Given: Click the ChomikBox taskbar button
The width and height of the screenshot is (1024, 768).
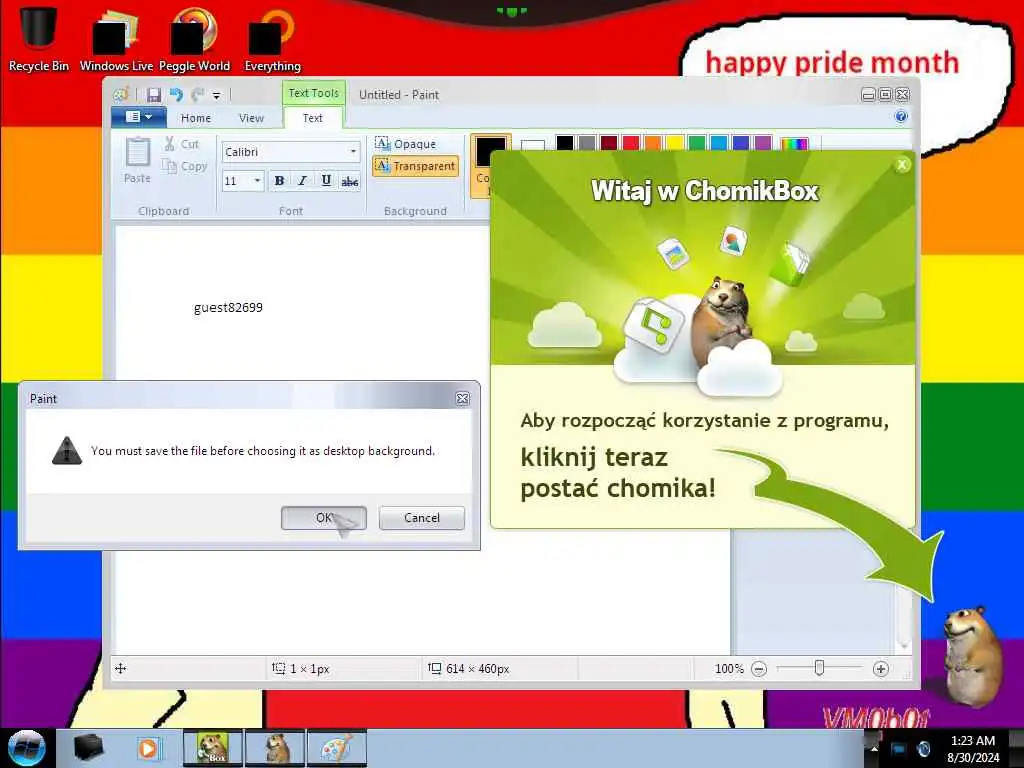Looking at the screenshot, I should [x=213, y=748].
